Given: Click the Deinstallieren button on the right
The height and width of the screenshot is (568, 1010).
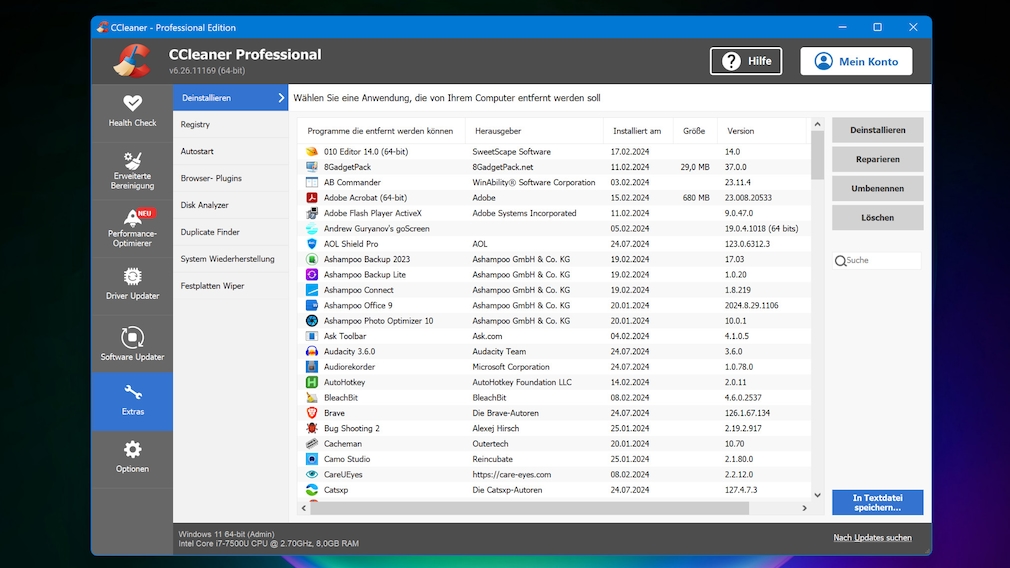Looking at the screenshot, I should click(x=877, y=130).
